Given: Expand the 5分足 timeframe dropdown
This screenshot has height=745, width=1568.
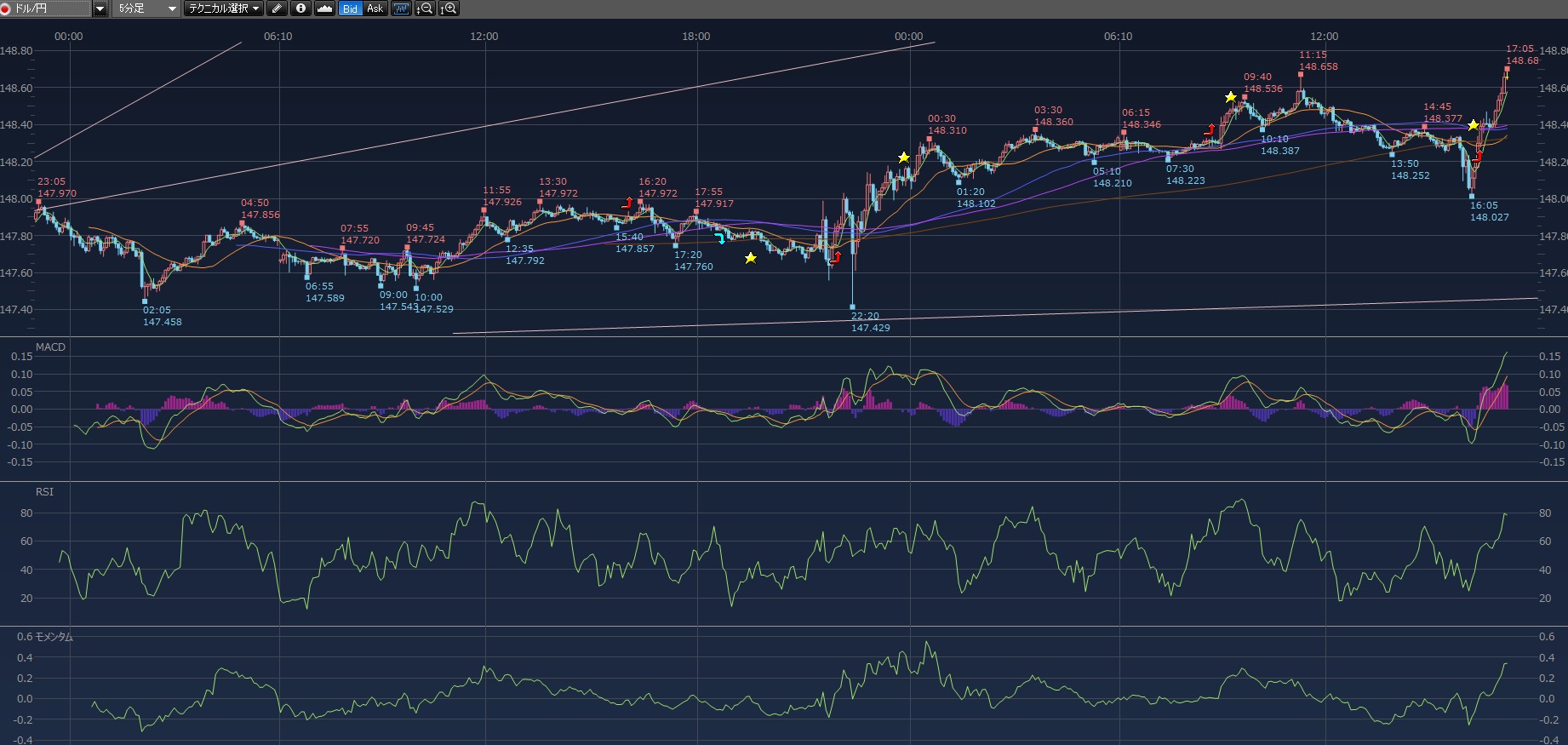Looking at the screenshot, I should tap(172, 9).
